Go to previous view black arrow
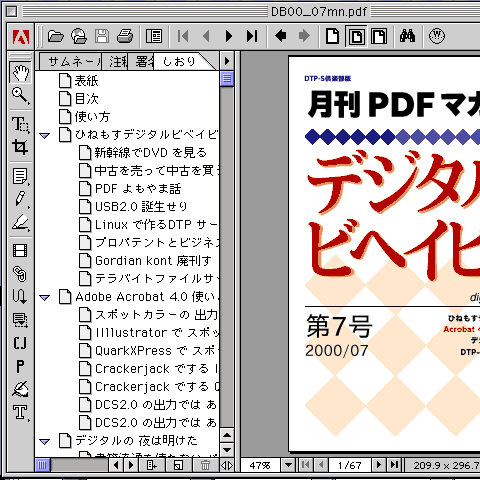This screenshot has width=480, height=480. 281,35
